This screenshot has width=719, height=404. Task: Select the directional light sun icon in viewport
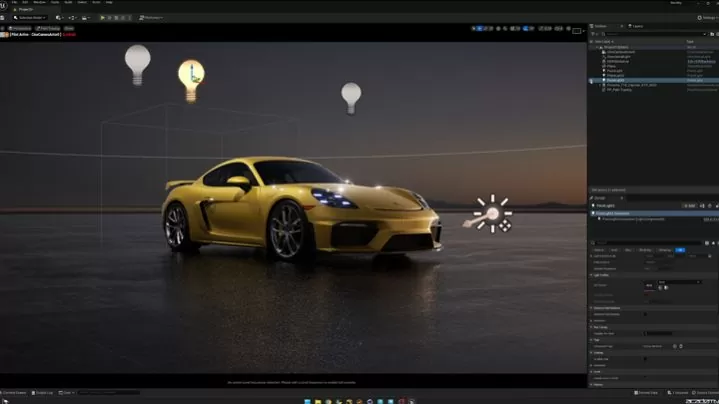point(492,213)
